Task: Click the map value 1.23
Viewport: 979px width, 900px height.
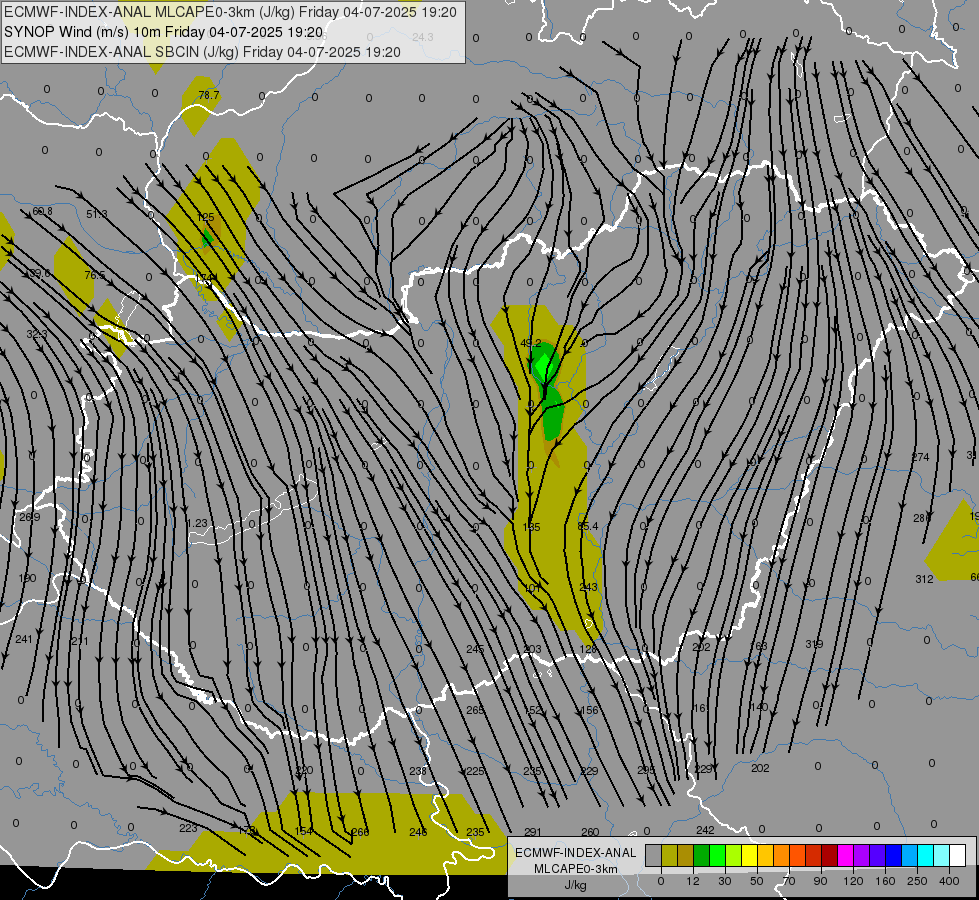Action: click(197, 523)
